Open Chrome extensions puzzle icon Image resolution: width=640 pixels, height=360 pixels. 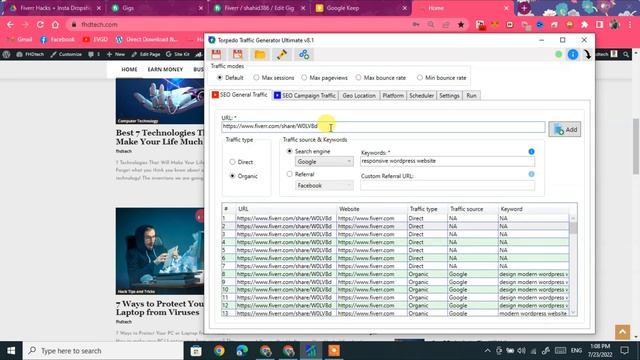584,24
